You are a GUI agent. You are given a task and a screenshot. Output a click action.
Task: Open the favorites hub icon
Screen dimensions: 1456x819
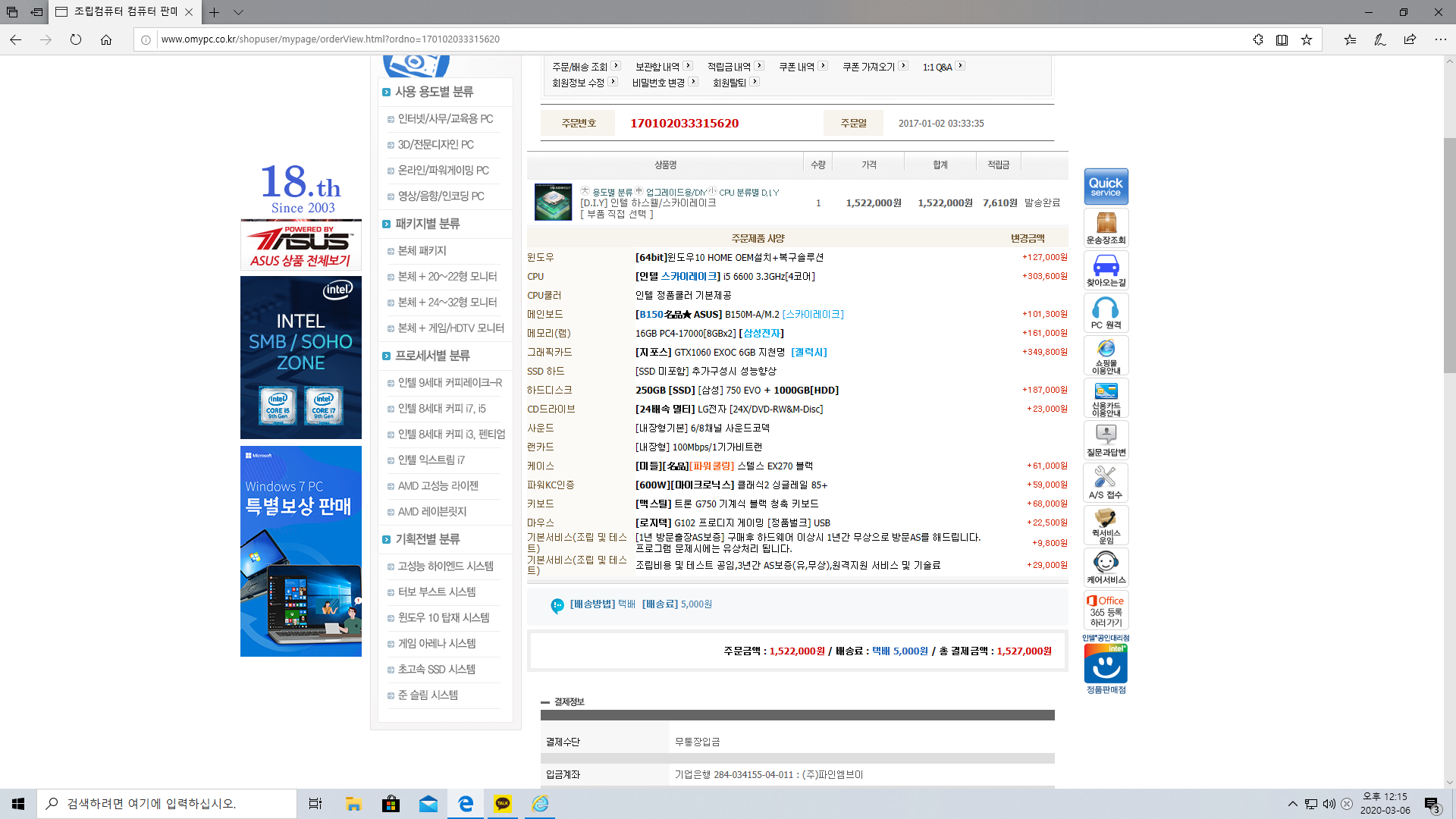pyautogui.click(x=1350, y=39)
